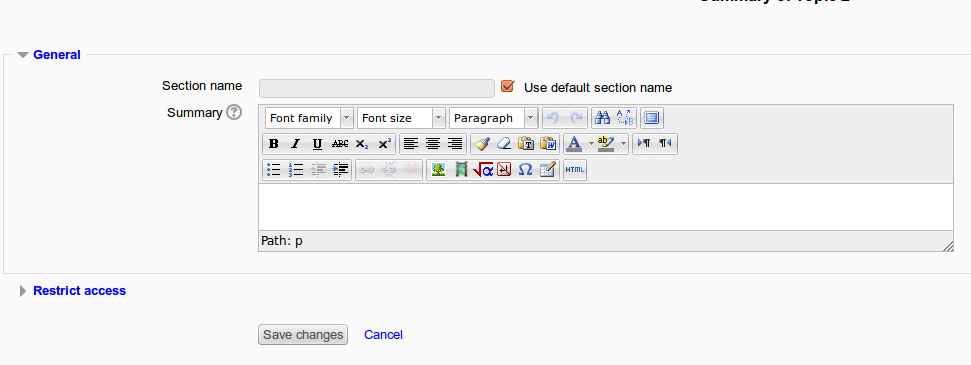Click the undo arrow icon

coord(553,118)
